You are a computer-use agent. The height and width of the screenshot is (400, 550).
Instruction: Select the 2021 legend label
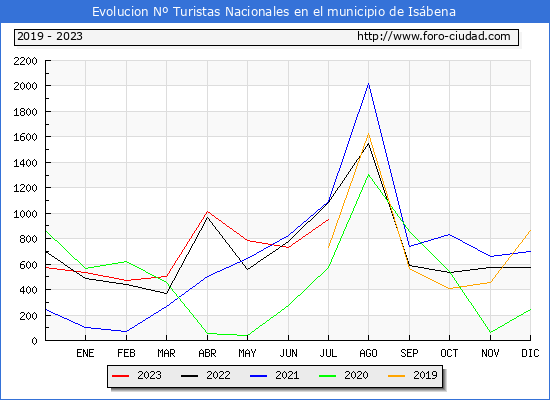pyautogui.click(x=287, y=375)
